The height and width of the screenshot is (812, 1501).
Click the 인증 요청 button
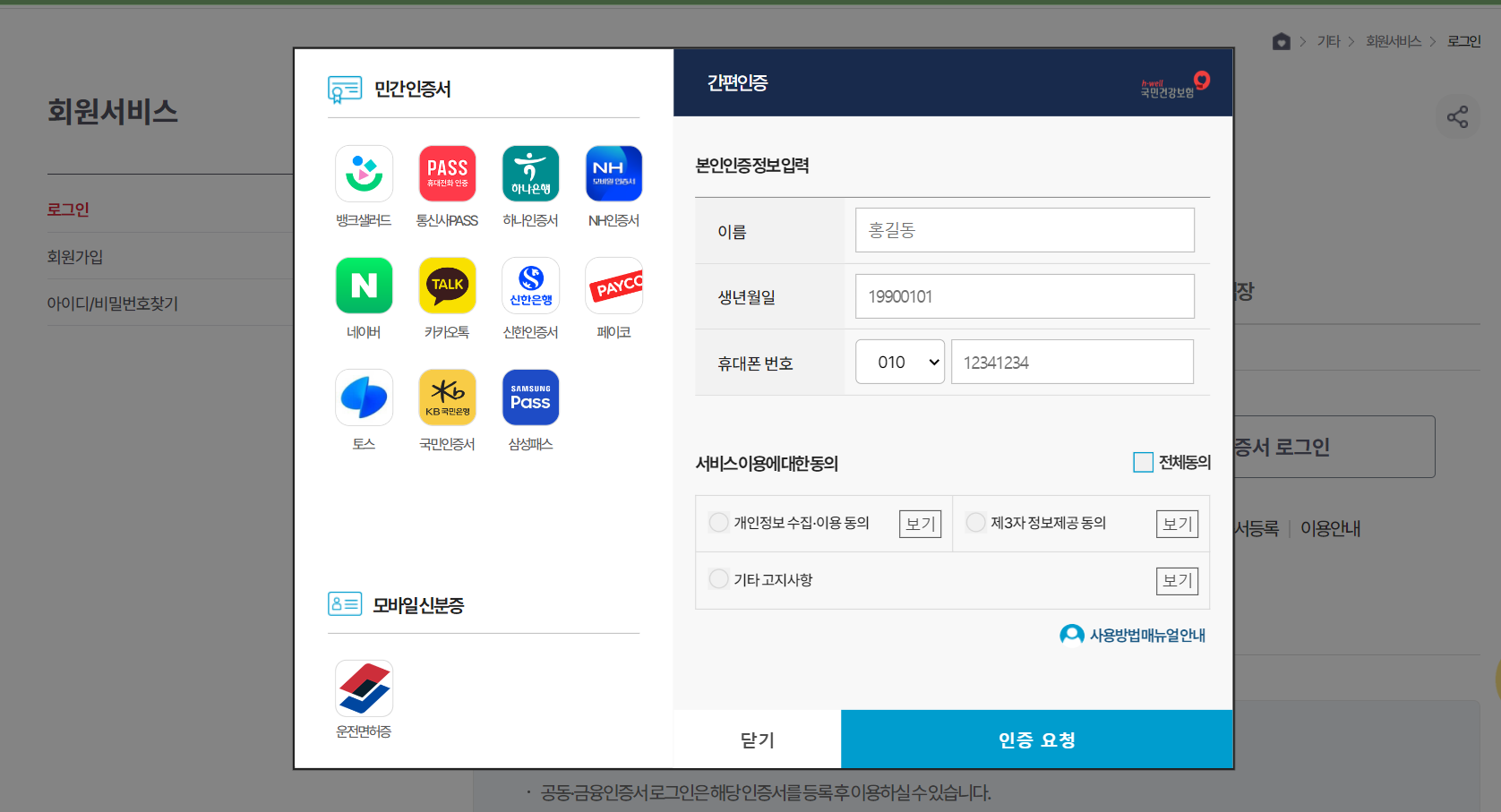pos(1037,739)
